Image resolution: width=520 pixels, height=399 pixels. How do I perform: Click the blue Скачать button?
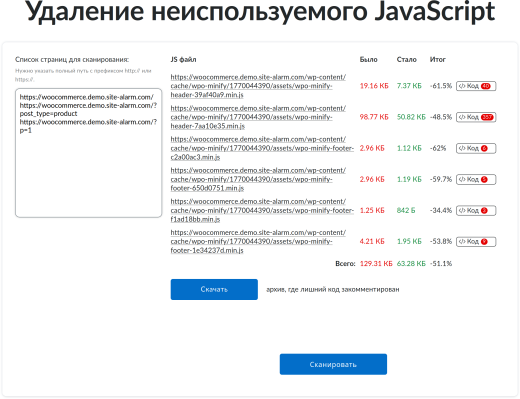click(x=214, y=289)
